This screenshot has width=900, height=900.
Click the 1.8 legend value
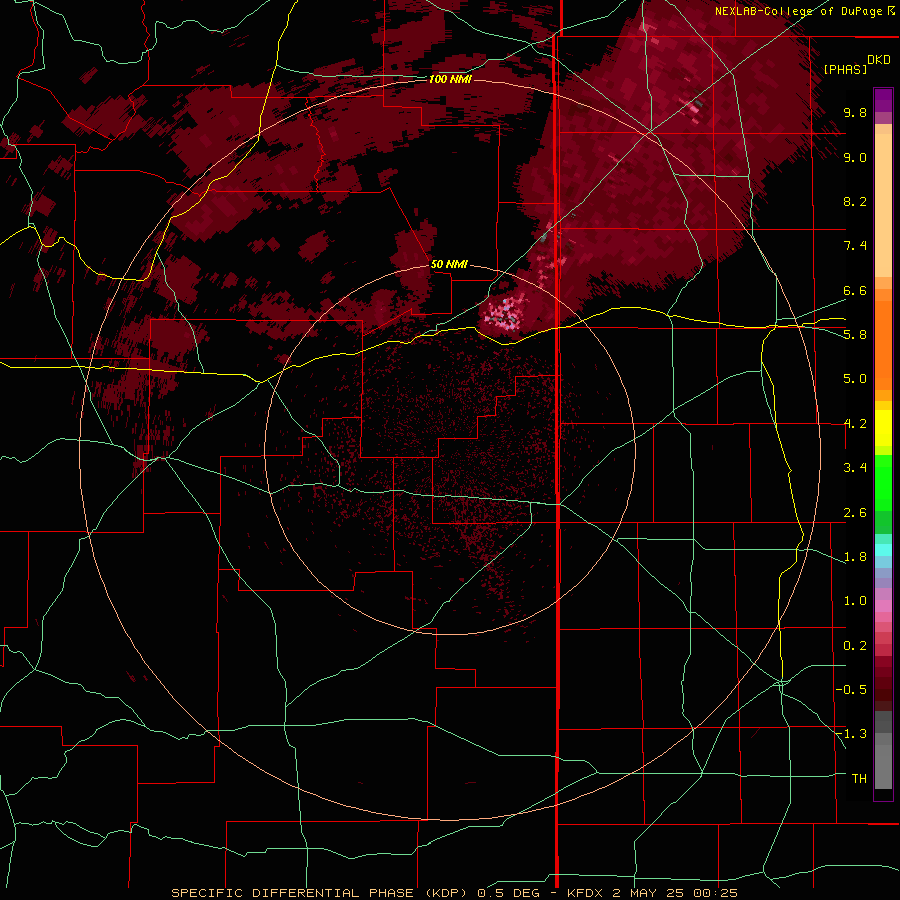pos(855,557)
